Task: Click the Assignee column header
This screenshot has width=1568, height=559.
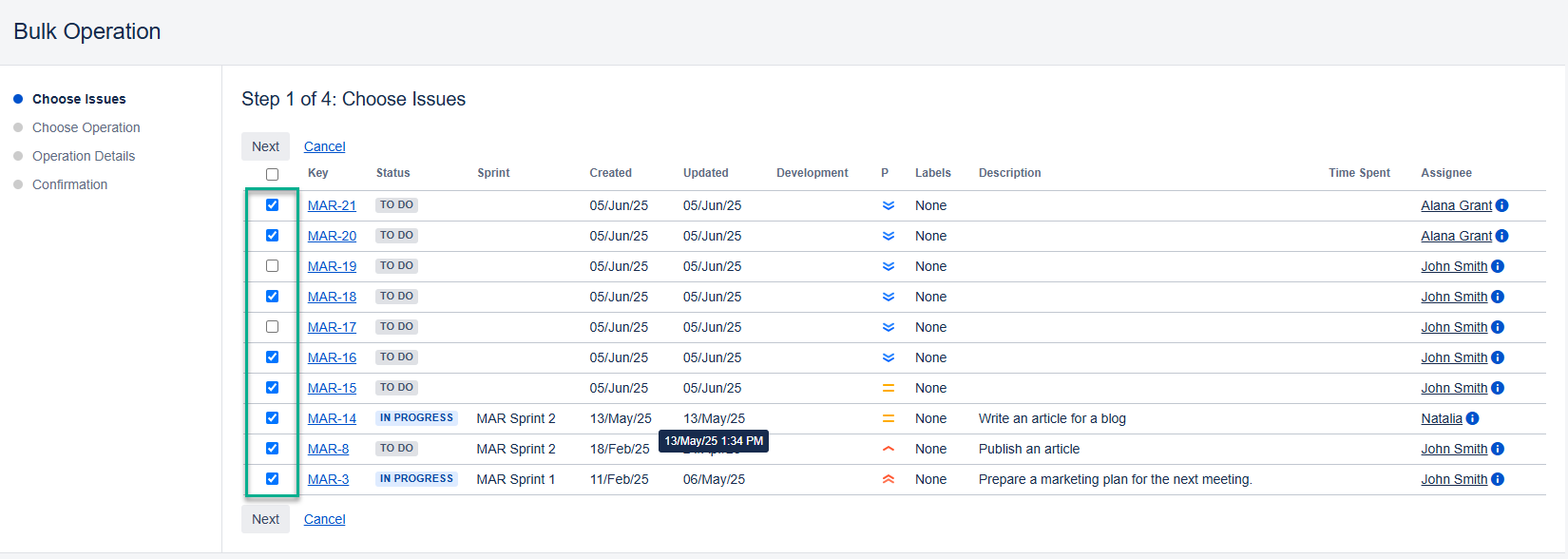Action: [1446, 173]
